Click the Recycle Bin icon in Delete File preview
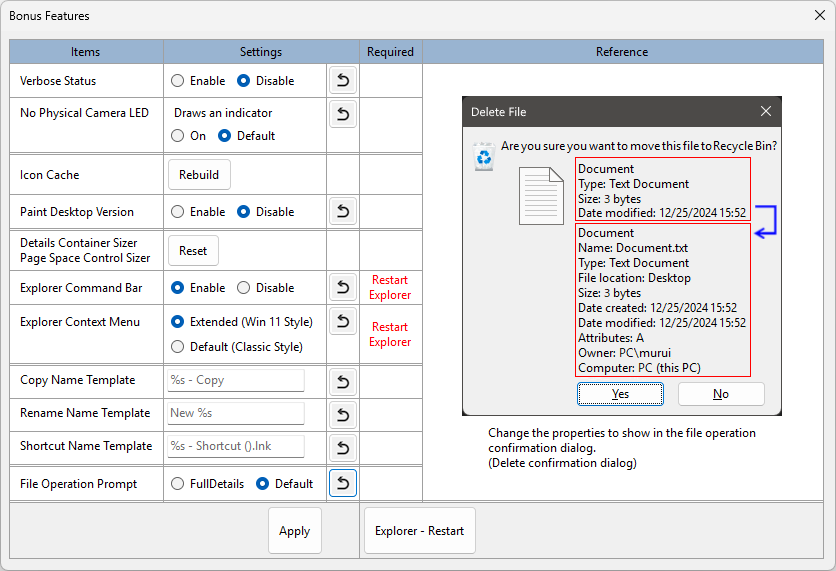Viewport: 836px width, 571px height. click(484, 157)
